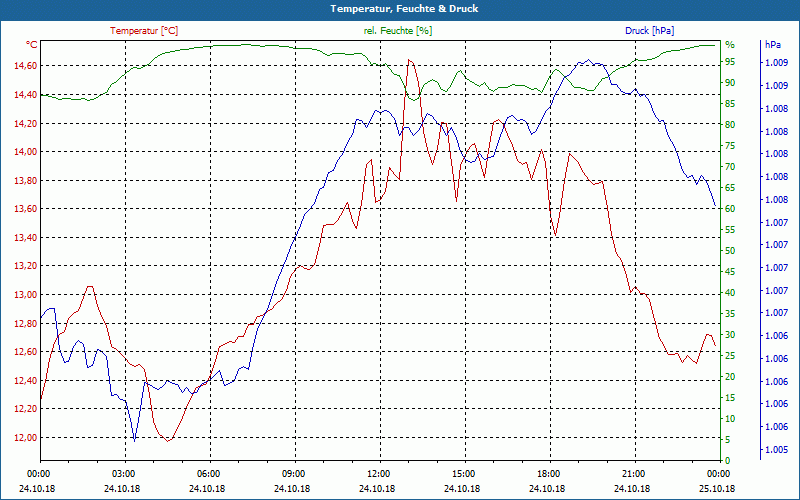Viewport: 800px width, 500px height.
Task: Click the °C unit label on temperature axis
Action: (32, 45)
